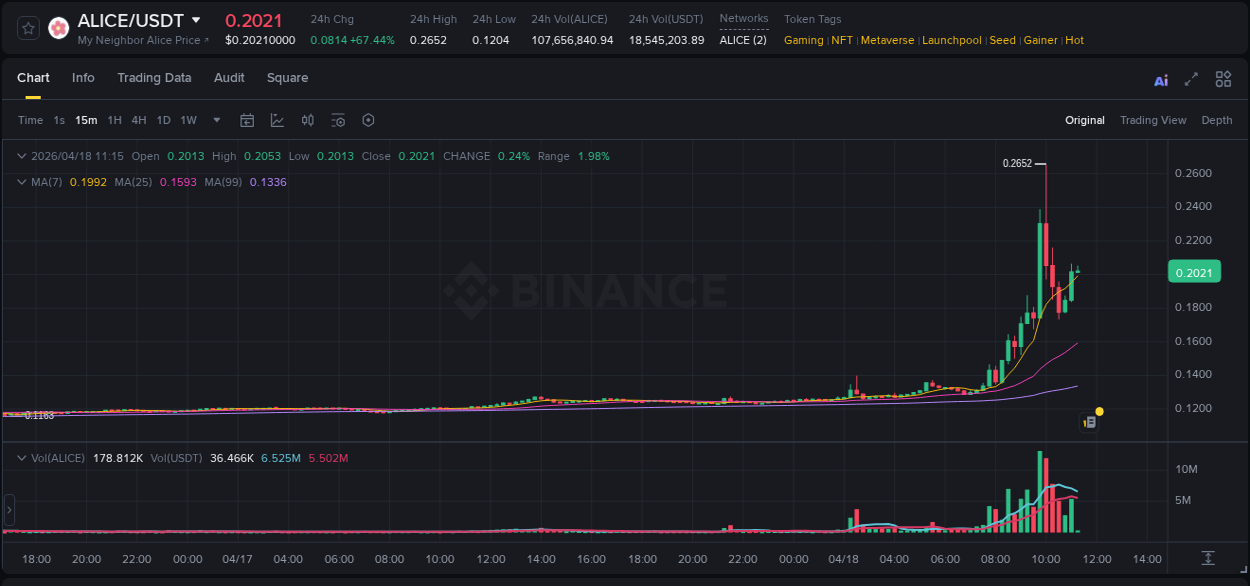The width and height of the screenshot is (1250, 586).
Task: Open the widgets grid icon
Action: pyautogui.click(x=1223, y=78)
